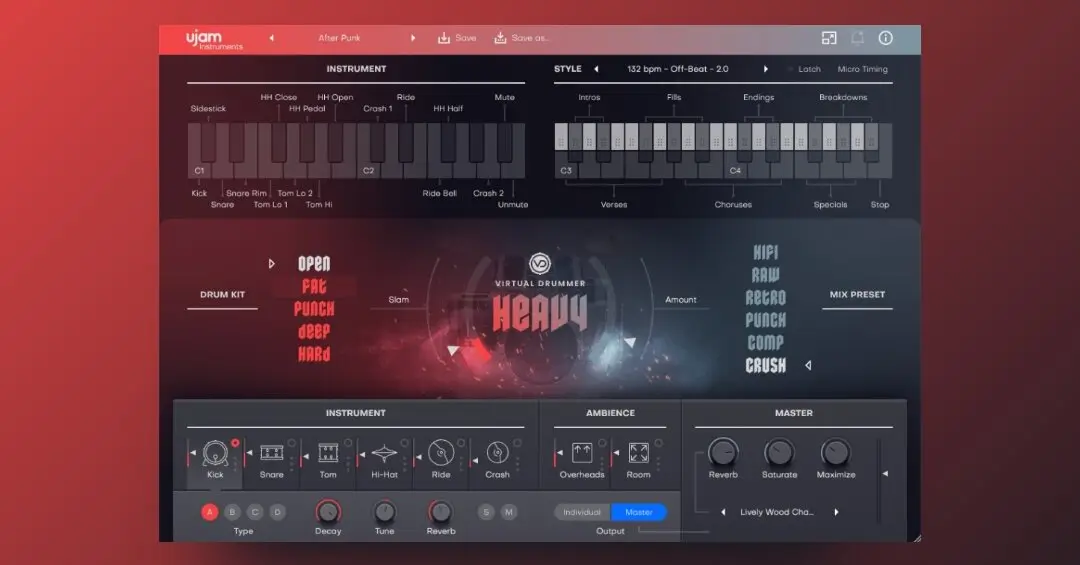
Task: Select kick Type D
Action: point(278,512)
